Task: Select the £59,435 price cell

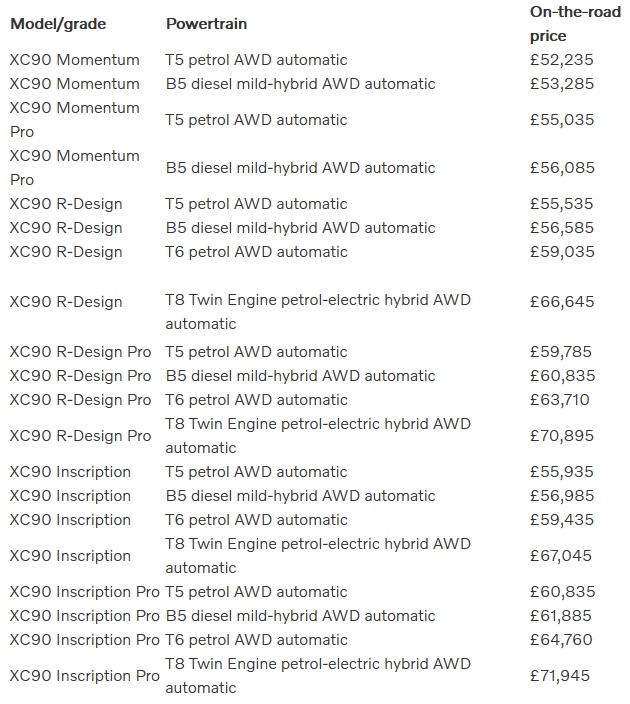Action: (561, 520)
